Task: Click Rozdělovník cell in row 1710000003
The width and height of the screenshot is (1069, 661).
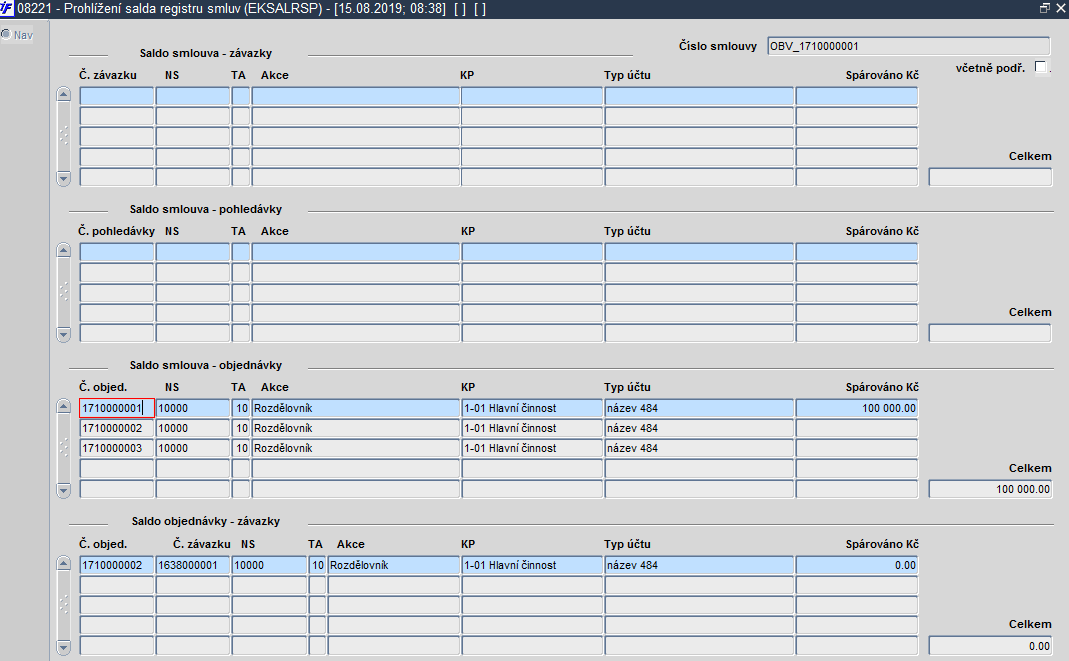Action: [356, 448]
